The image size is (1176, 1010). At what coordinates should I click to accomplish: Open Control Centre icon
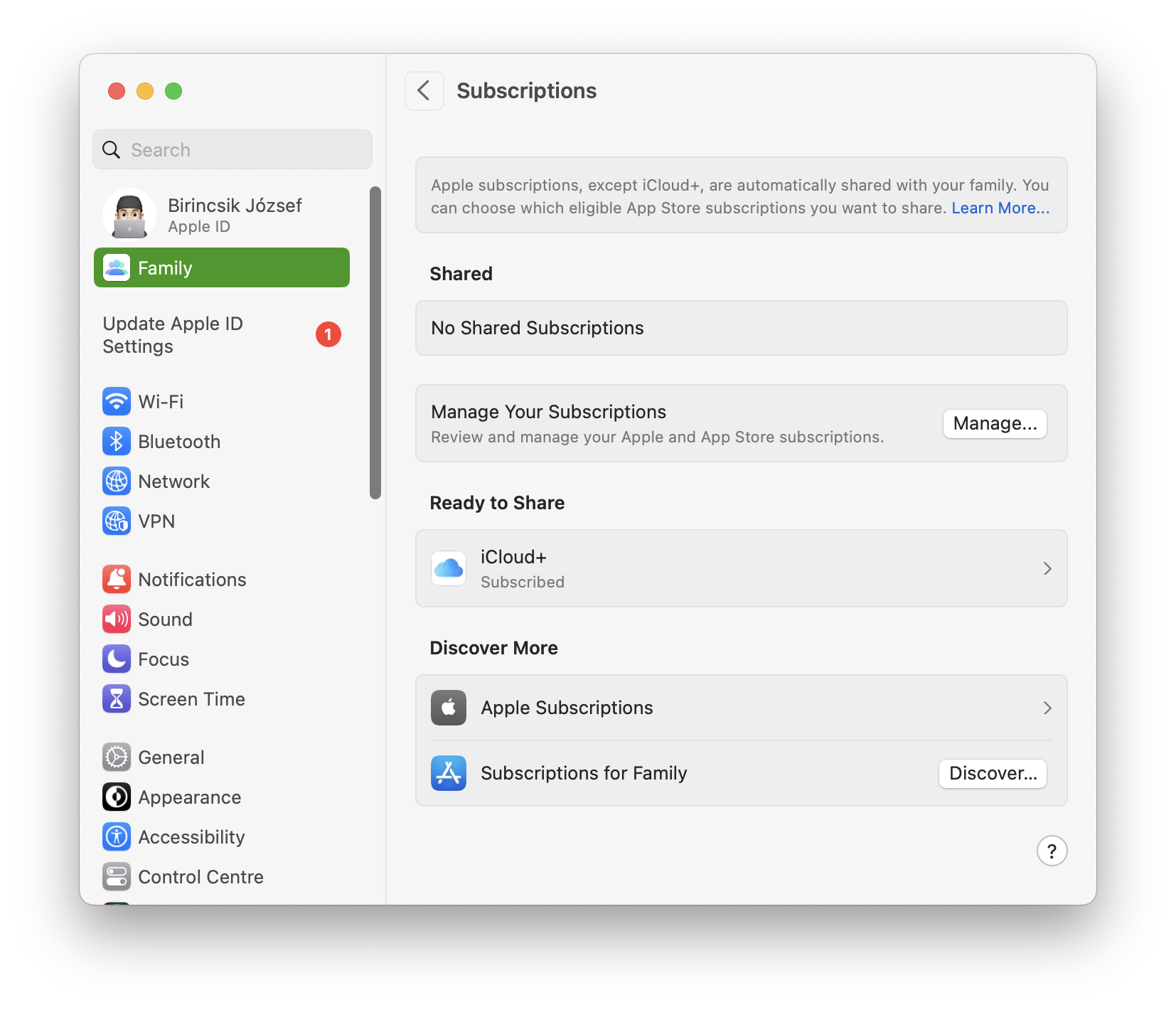click(x=117, y=876)
